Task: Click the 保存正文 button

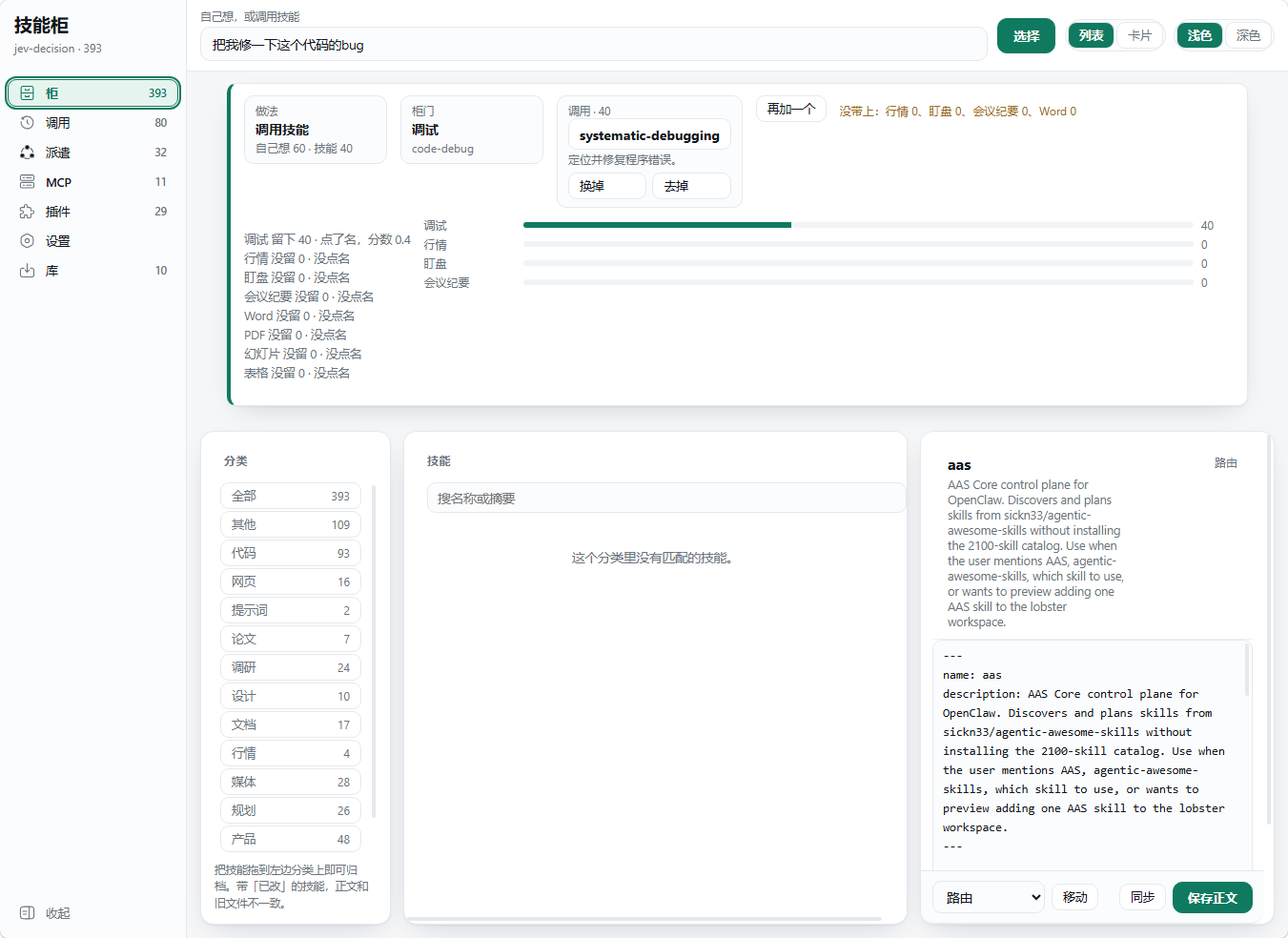Action: (x=1213, y=898)
